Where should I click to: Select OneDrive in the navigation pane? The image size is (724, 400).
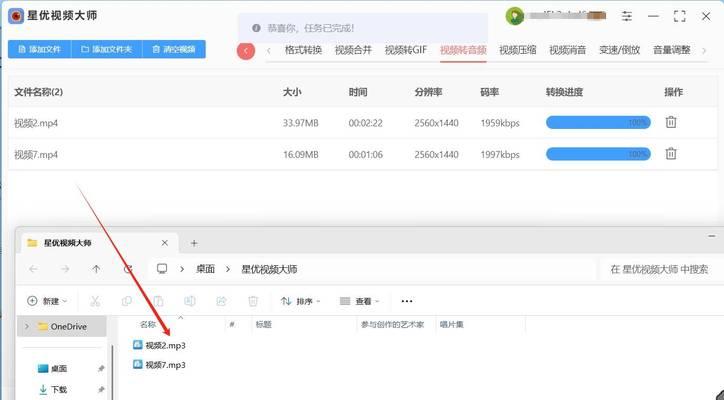coord(68,327)
